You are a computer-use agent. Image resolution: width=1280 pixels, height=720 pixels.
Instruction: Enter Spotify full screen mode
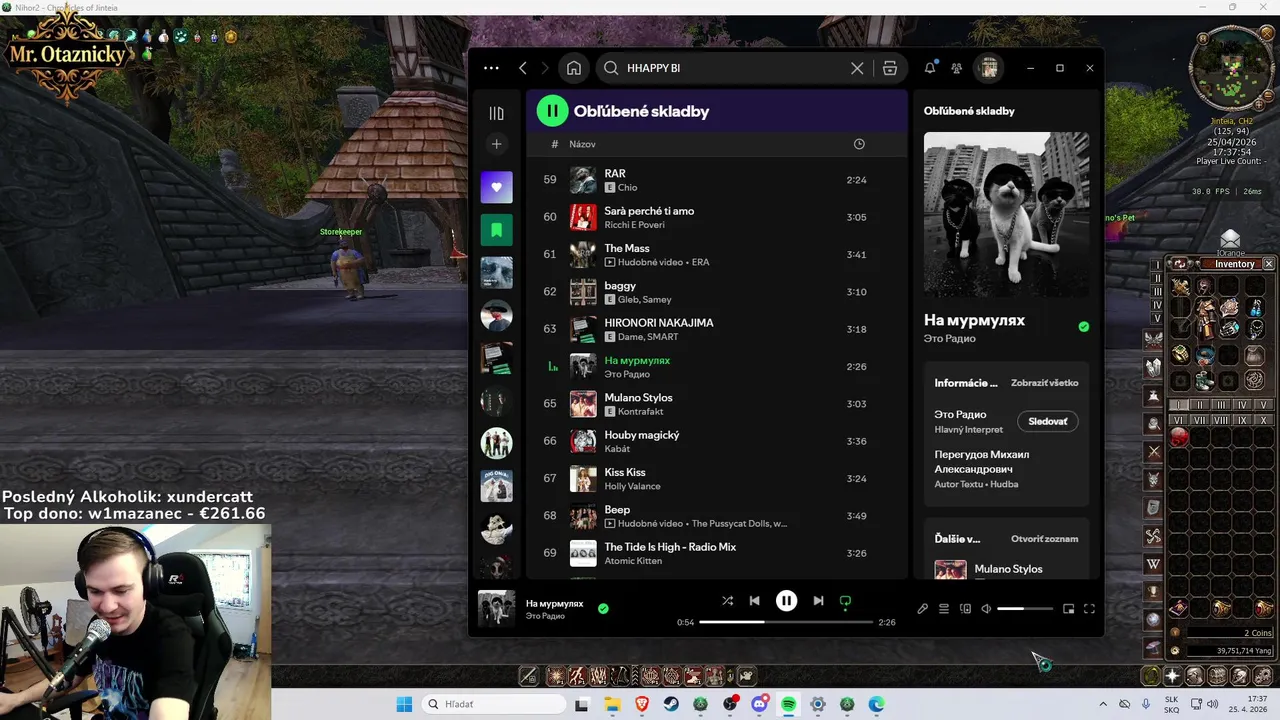1089,608
